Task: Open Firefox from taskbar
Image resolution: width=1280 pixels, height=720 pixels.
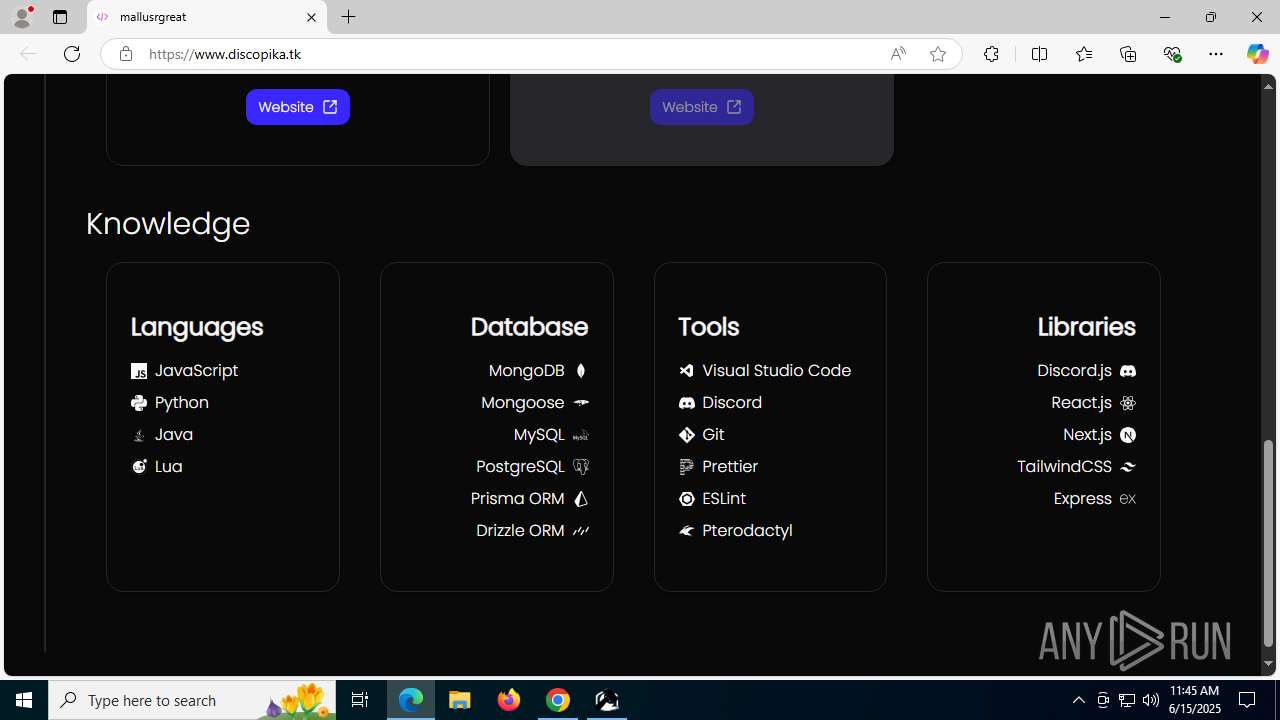Action: [509, 700]
